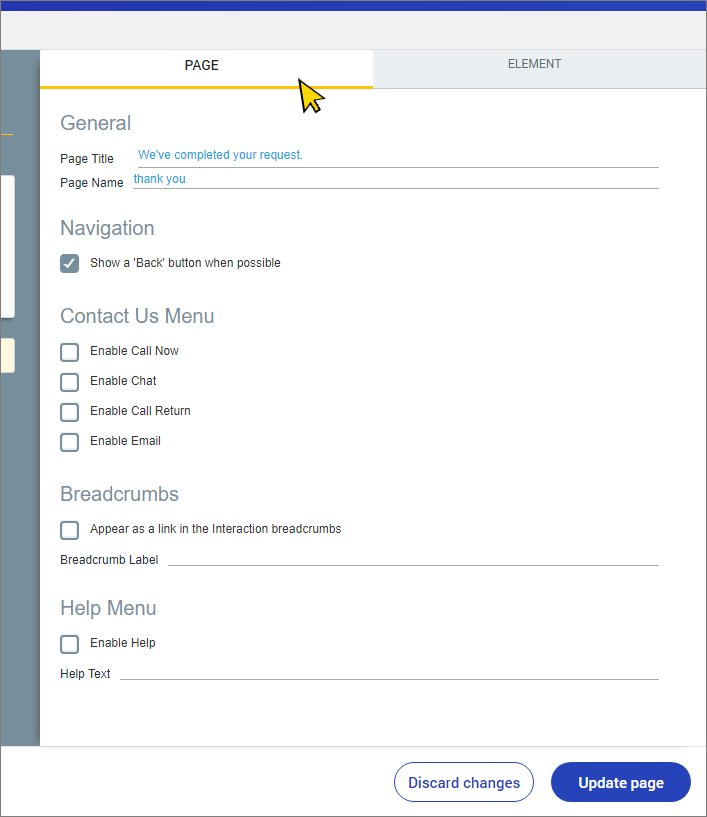707x817 pixels.
Task: Click the 'Enable Call Return' label text
Action: coord(140,411)
